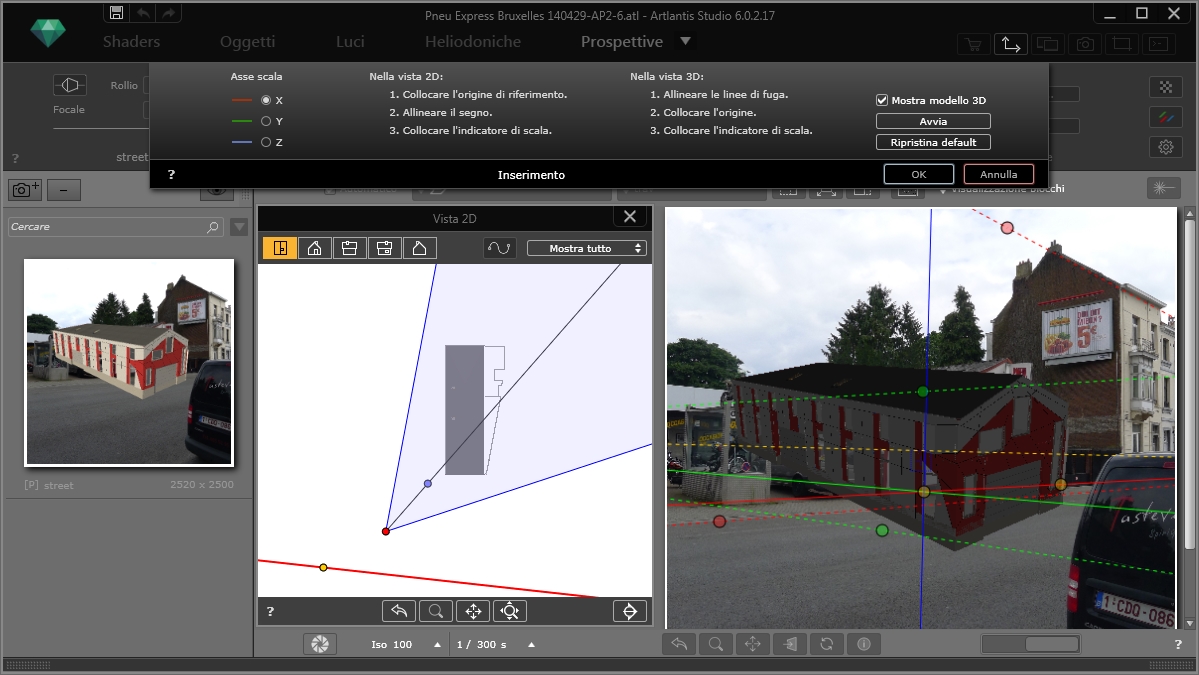The width and height of the screenshot is (1199, 675).
Task: Click the refresh icon under the 3D preview
Action: [x=827, y=644]
